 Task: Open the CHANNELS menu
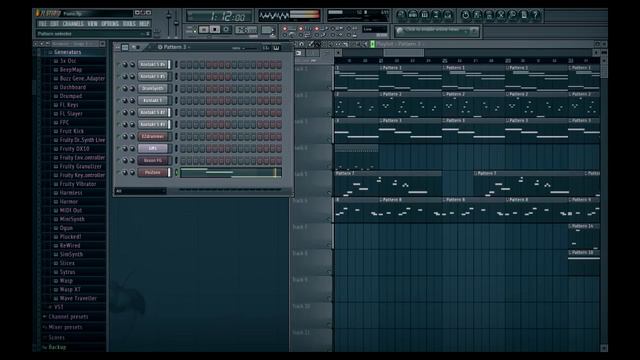73,24
